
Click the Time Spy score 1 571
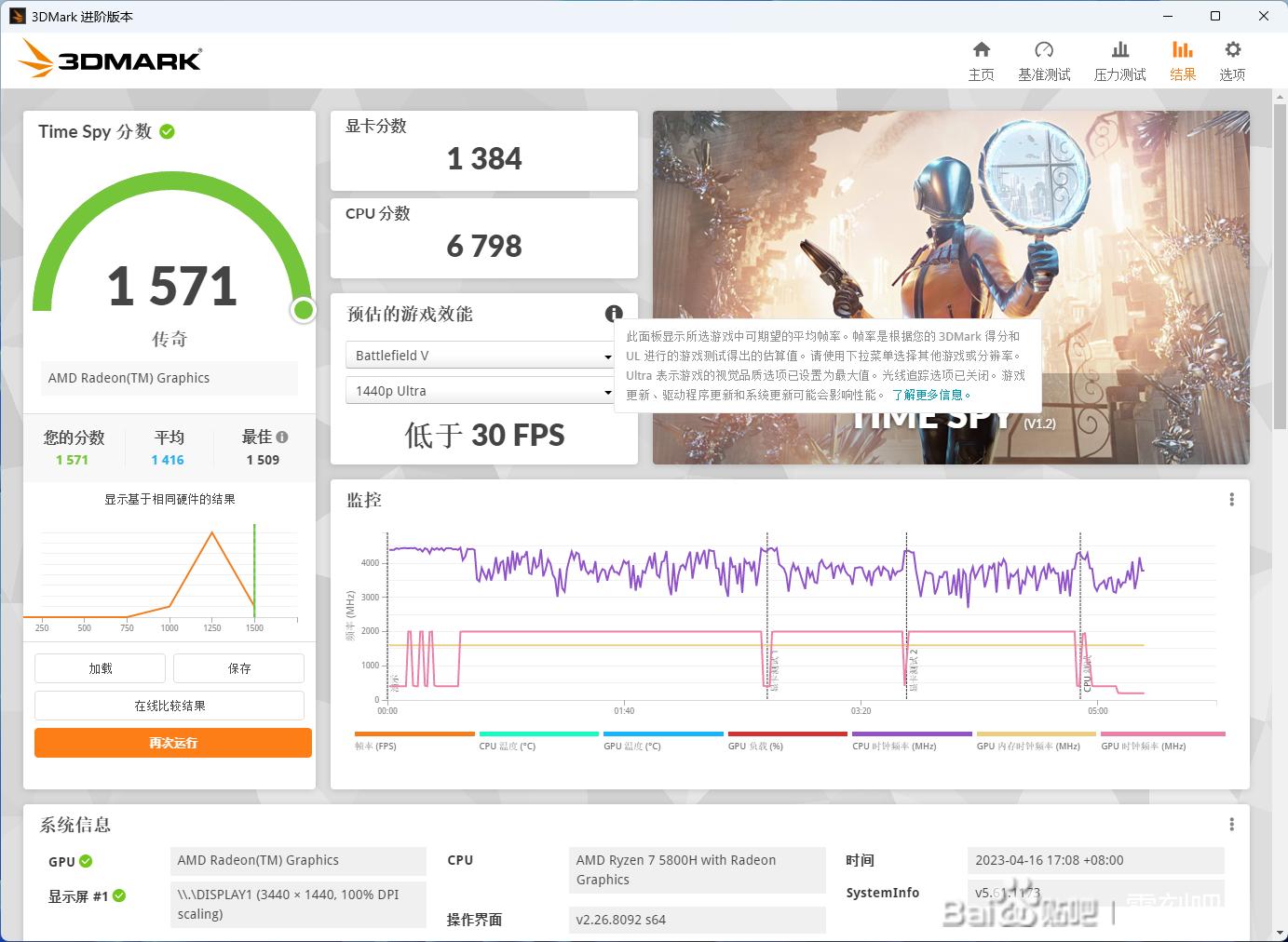(x=172, y=286)
